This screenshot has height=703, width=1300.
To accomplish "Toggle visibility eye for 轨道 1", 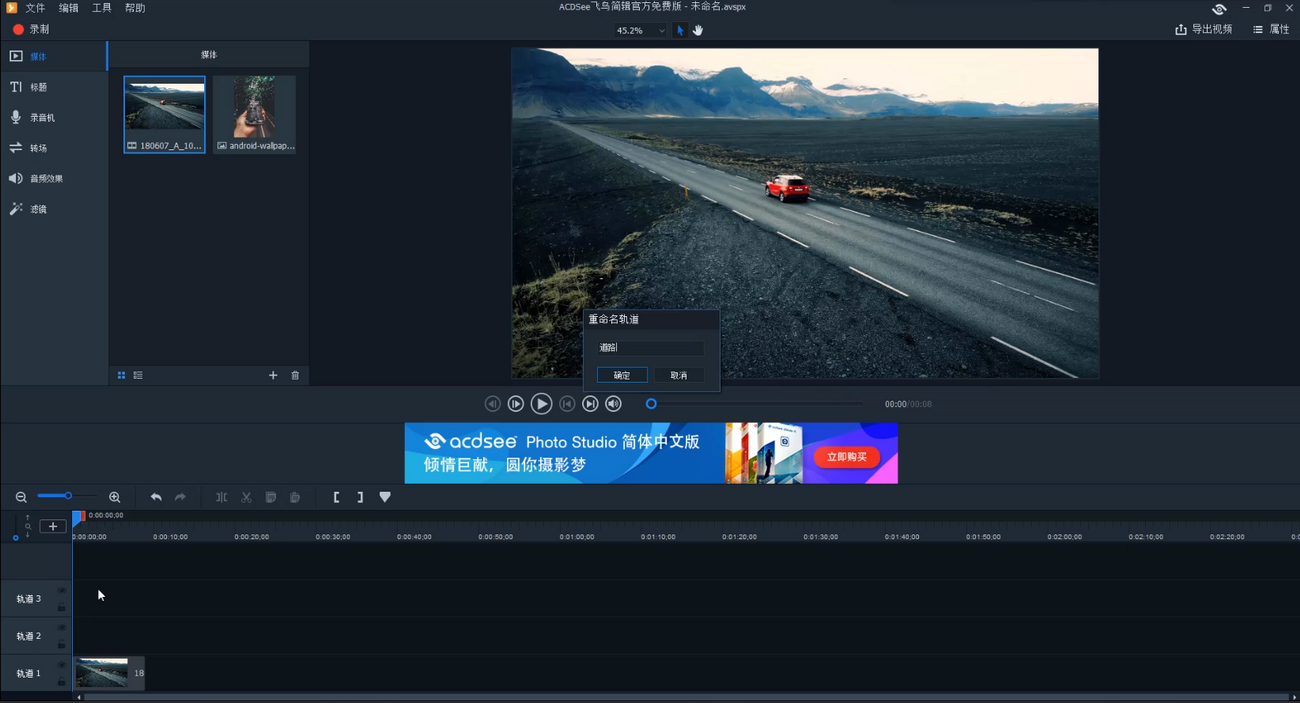I will click(62, 665).
